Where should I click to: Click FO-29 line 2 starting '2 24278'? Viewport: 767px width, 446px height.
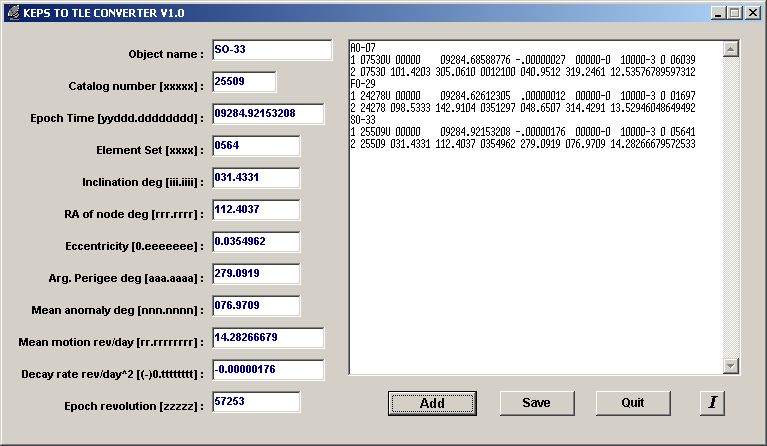[x=522, y=108]
